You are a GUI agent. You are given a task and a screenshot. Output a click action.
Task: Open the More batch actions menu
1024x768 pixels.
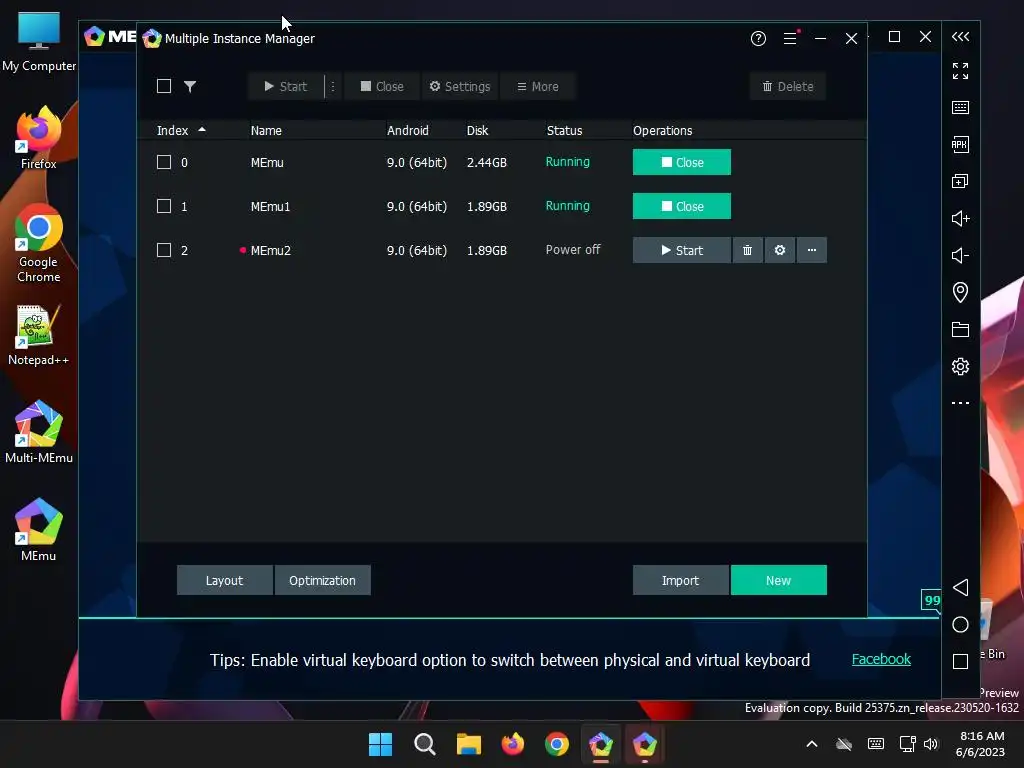click(x=537, y=86)
